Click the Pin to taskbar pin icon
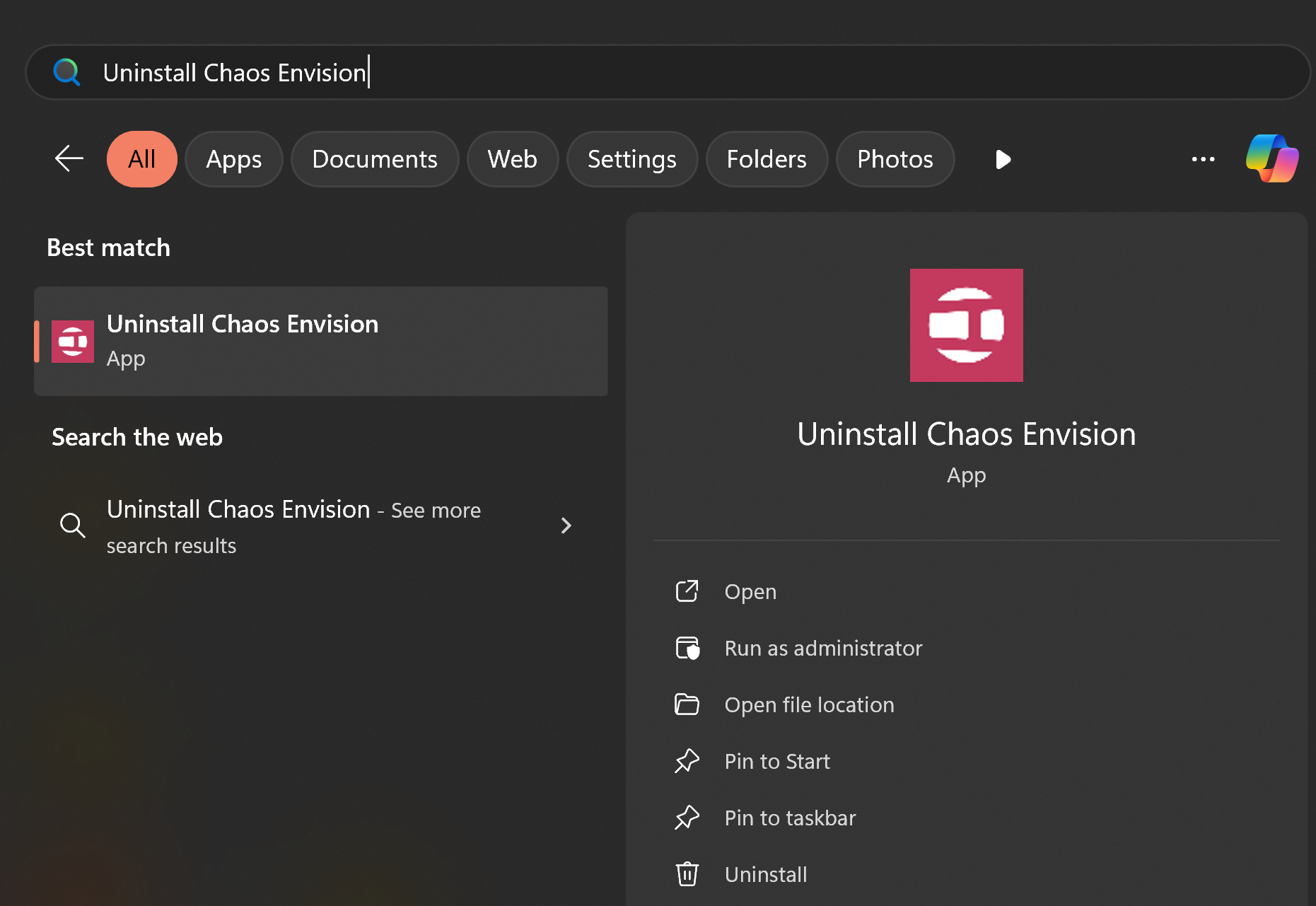 coord(687,818)
